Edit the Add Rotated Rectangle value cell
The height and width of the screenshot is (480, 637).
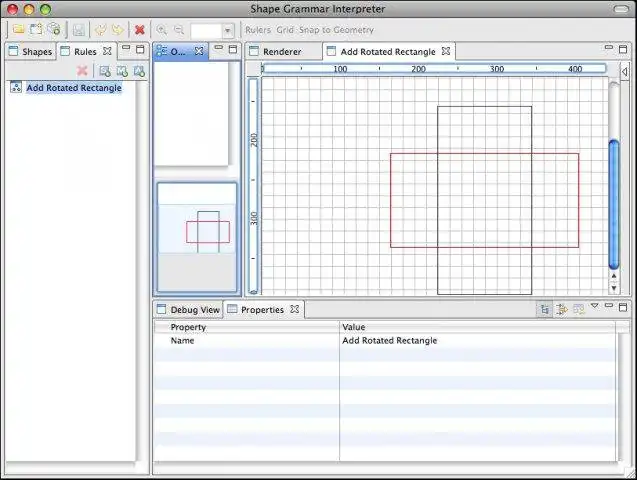coord(477,340)
